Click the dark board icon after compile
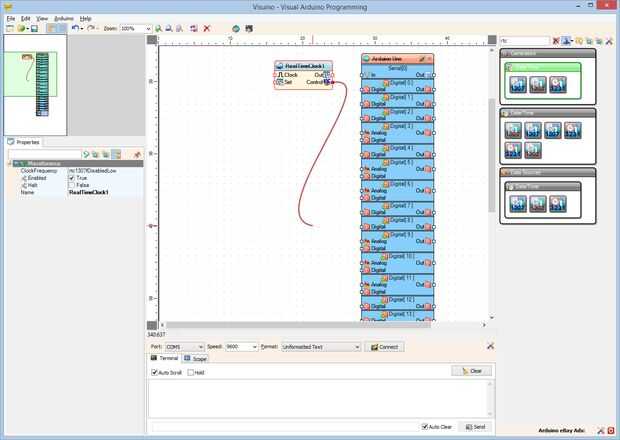 coord(249,28)
